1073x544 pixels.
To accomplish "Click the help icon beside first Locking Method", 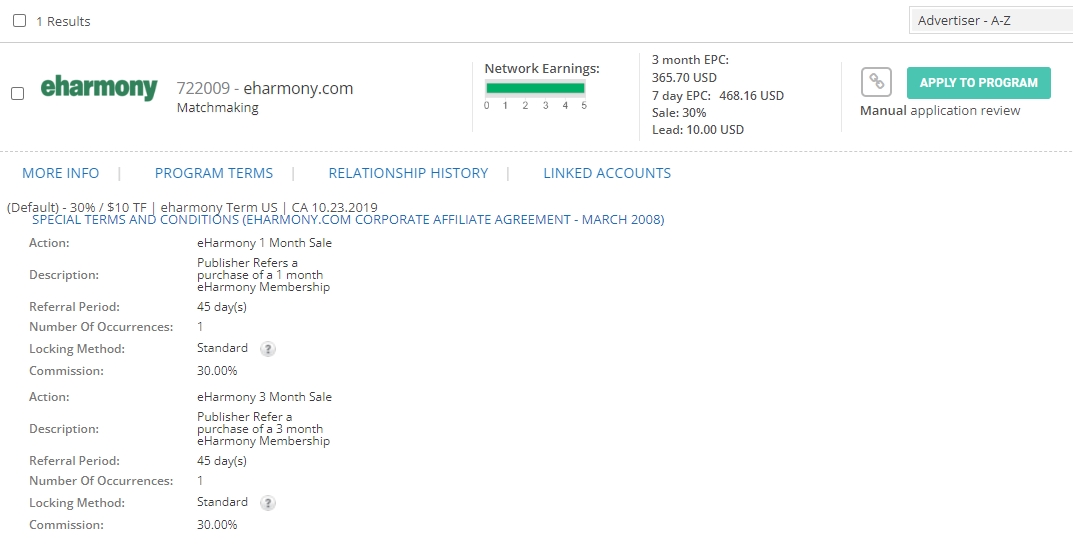I will pos(268,349).
